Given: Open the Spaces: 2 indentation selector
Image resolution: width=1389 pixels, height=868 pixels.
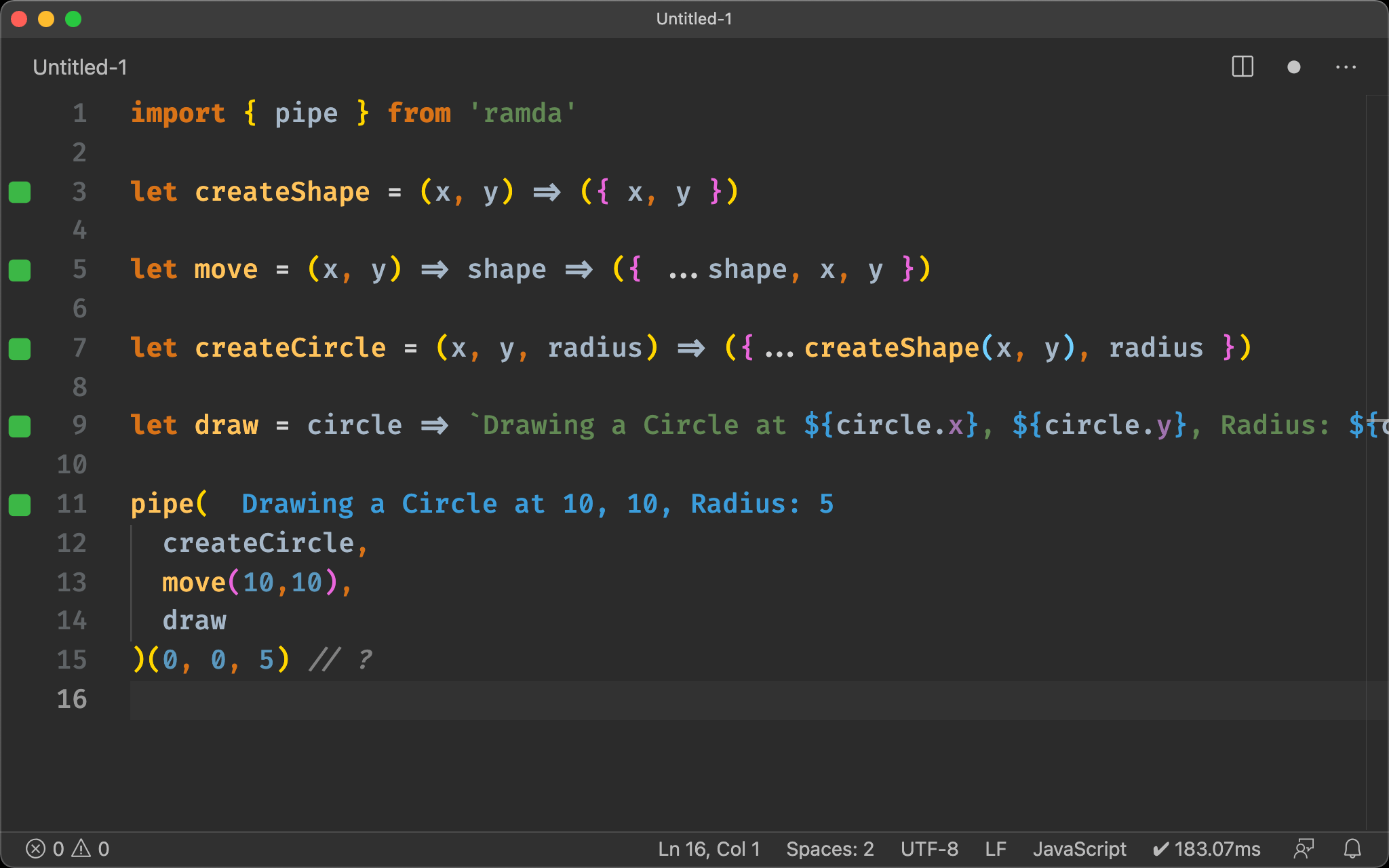Looking at the screenshot, I should click(829, 848).
